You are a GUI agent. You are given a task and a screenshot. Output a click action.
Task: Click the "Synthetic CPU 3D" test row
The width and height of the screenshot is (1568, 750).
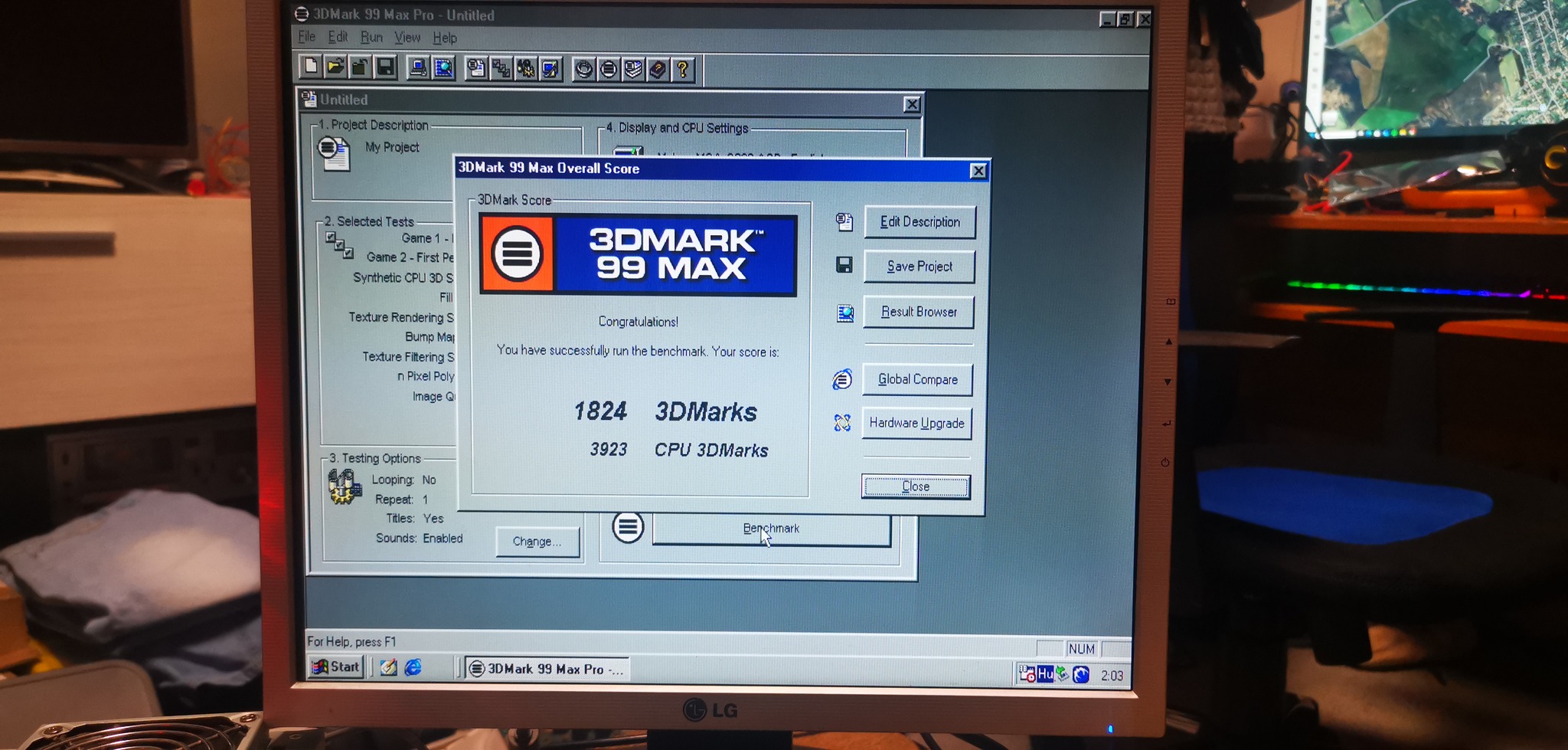tap(403, 277)
